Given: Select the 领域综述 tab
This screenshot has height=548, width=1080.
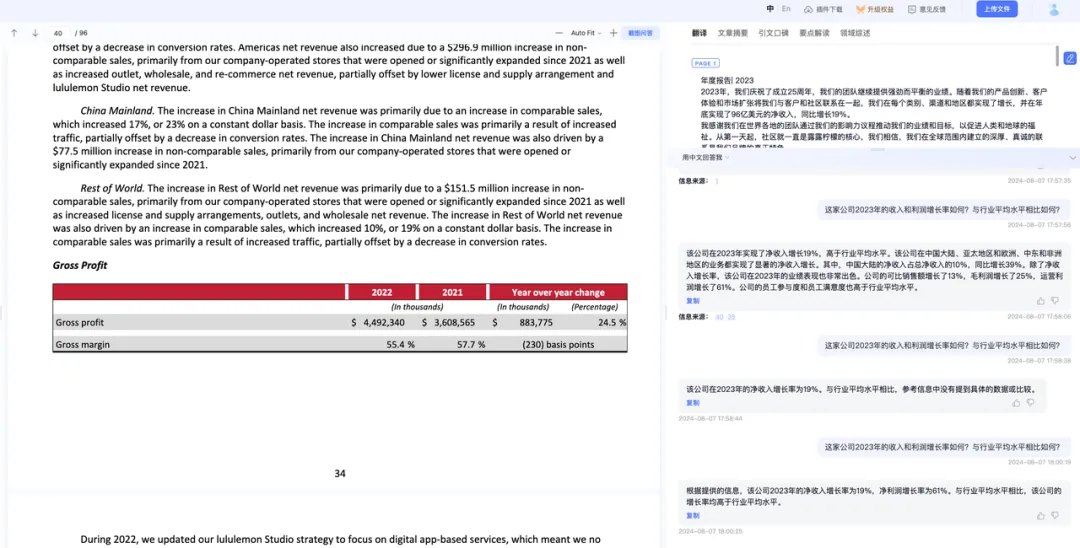Looking at the screenshot, I should (855, 33).
